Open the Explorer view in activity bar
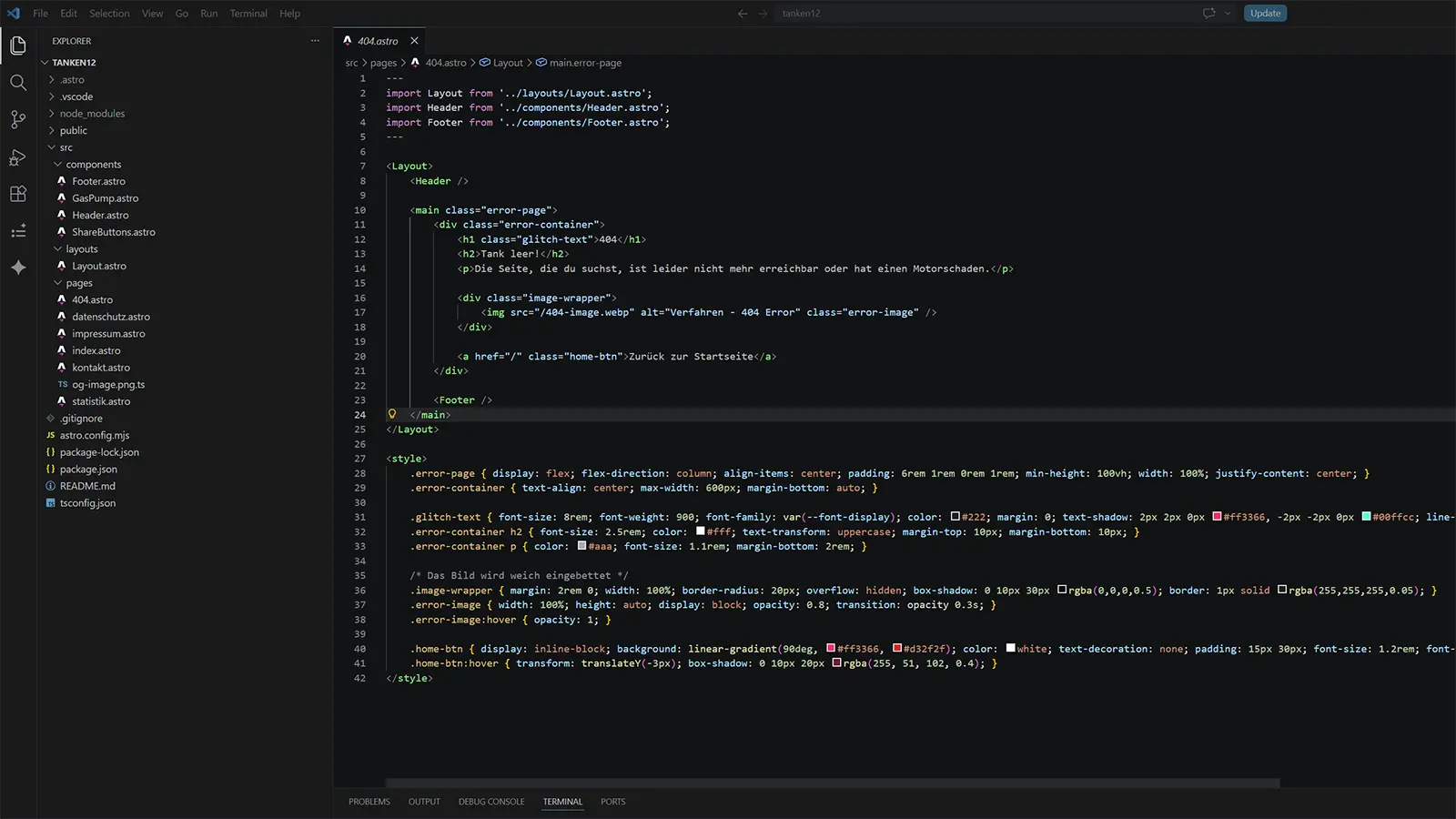Screen dimensions: 1456x819 [18, 45]
